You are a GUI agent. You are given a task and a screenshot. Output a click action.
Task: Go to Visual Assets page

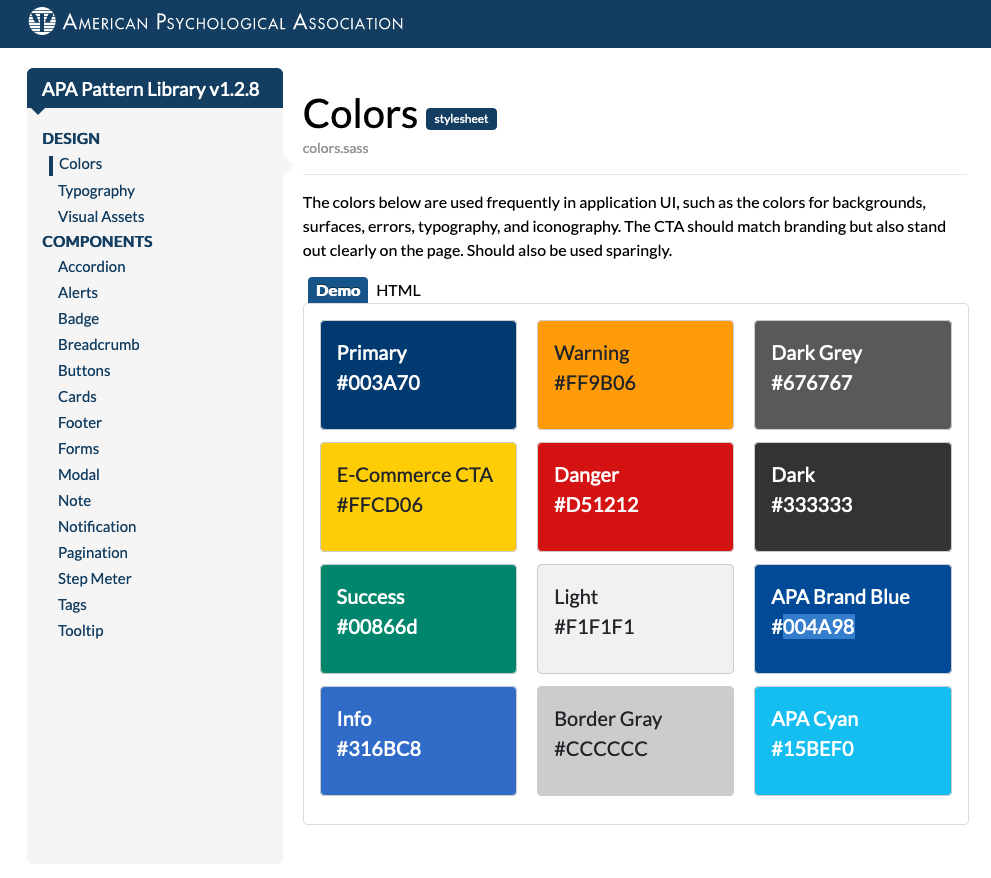[101, 216]
